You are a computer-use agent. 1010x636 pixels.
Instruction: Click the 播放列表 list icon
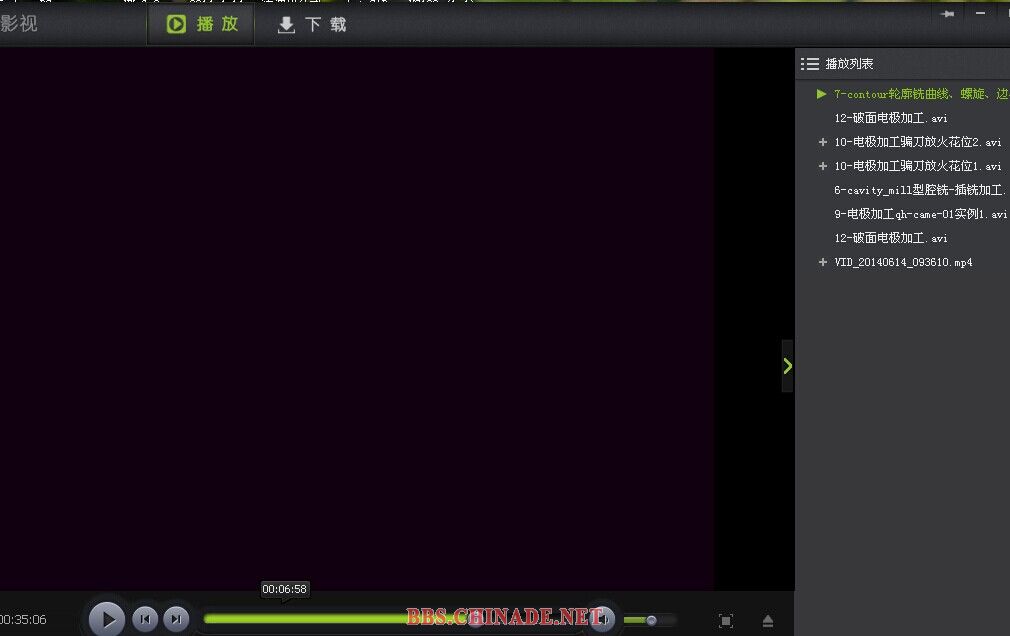point(810,64)
